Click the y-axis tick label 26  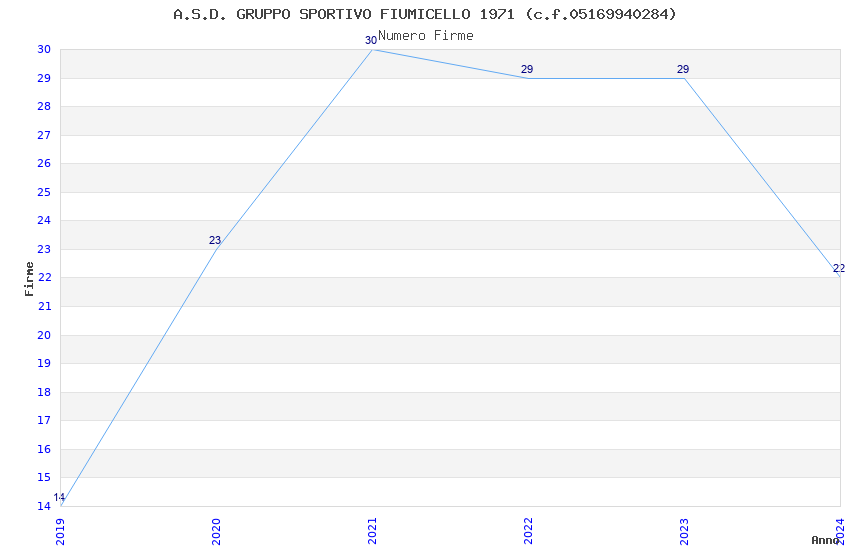(x=44, y=163)
